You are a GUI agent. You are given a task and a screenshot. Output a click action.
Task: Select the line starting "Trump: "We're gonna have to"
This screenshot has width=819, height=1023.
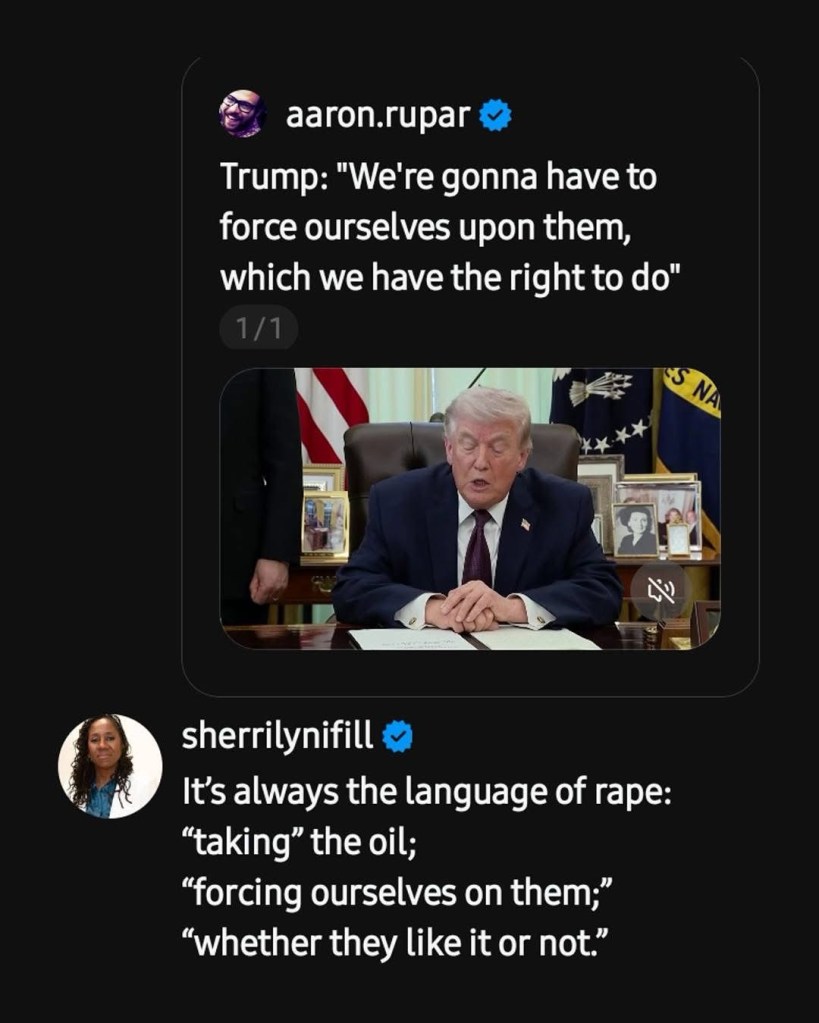tap(438, 178)
